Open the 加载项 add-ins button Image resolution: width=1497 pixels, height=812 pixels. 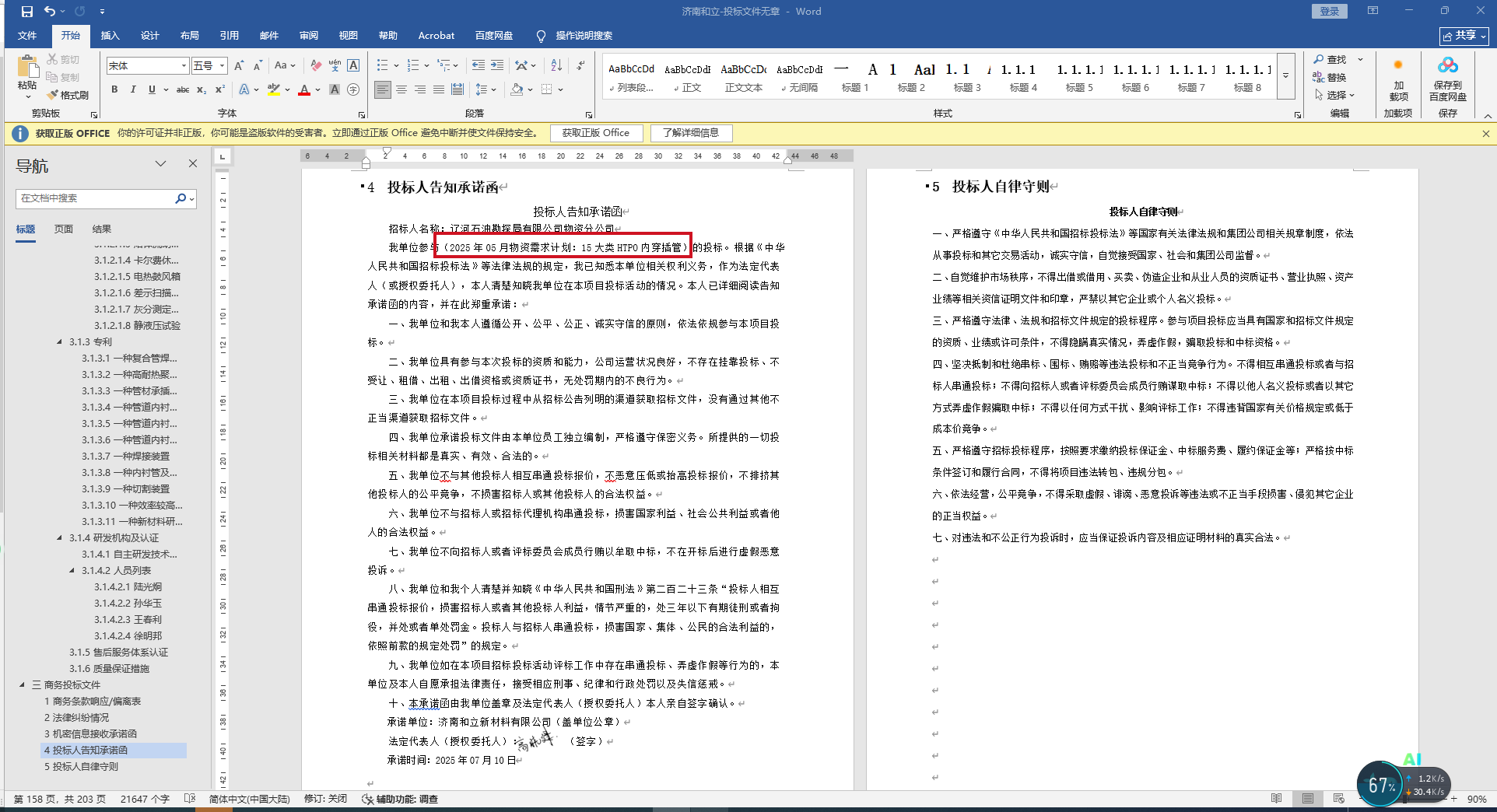coord(1398,79)
